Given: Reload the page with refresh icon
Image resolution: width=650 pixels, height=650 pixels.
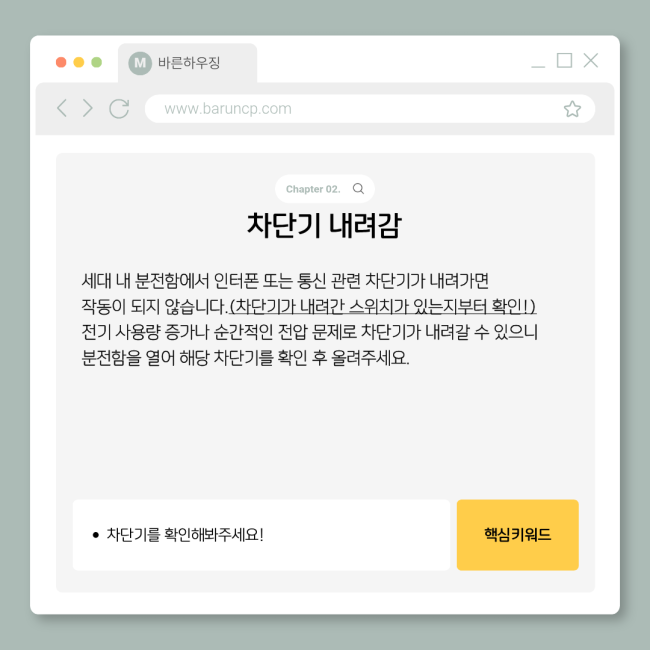Looking at the screenshot, I should [119, 109].
